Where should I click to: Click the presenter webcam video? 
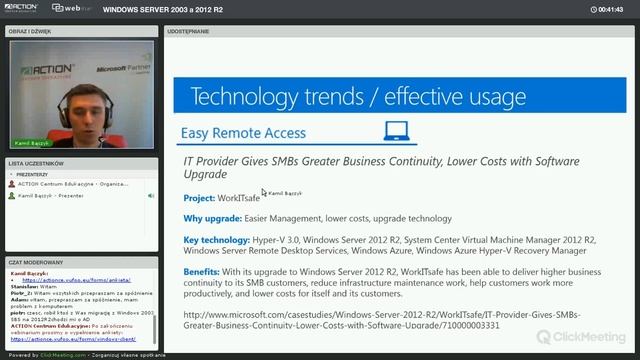[x=82, y=94]
